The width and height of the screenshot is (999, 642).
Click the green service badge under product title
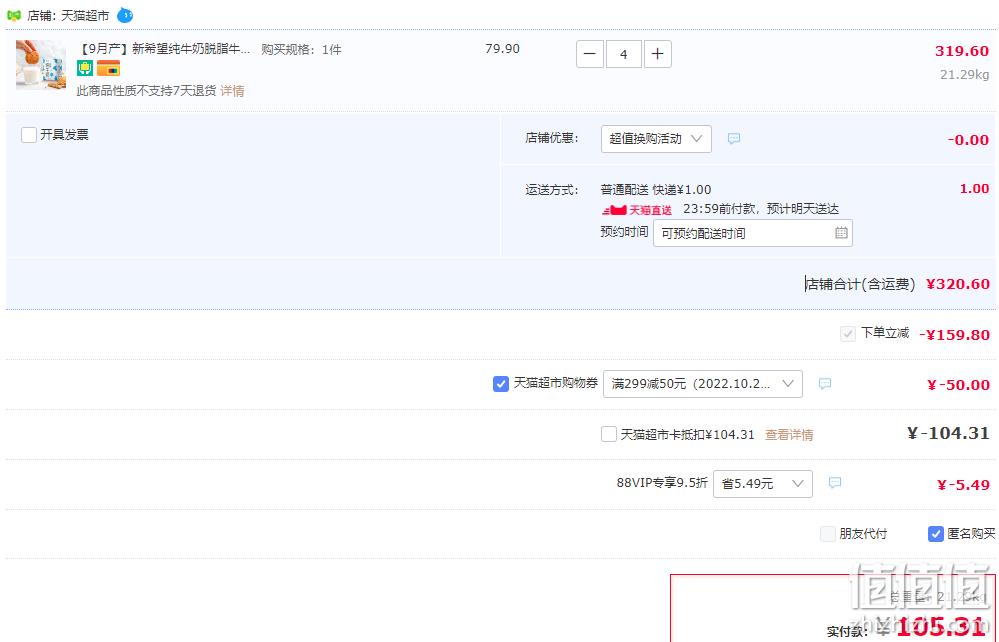[x=85, y=68]
